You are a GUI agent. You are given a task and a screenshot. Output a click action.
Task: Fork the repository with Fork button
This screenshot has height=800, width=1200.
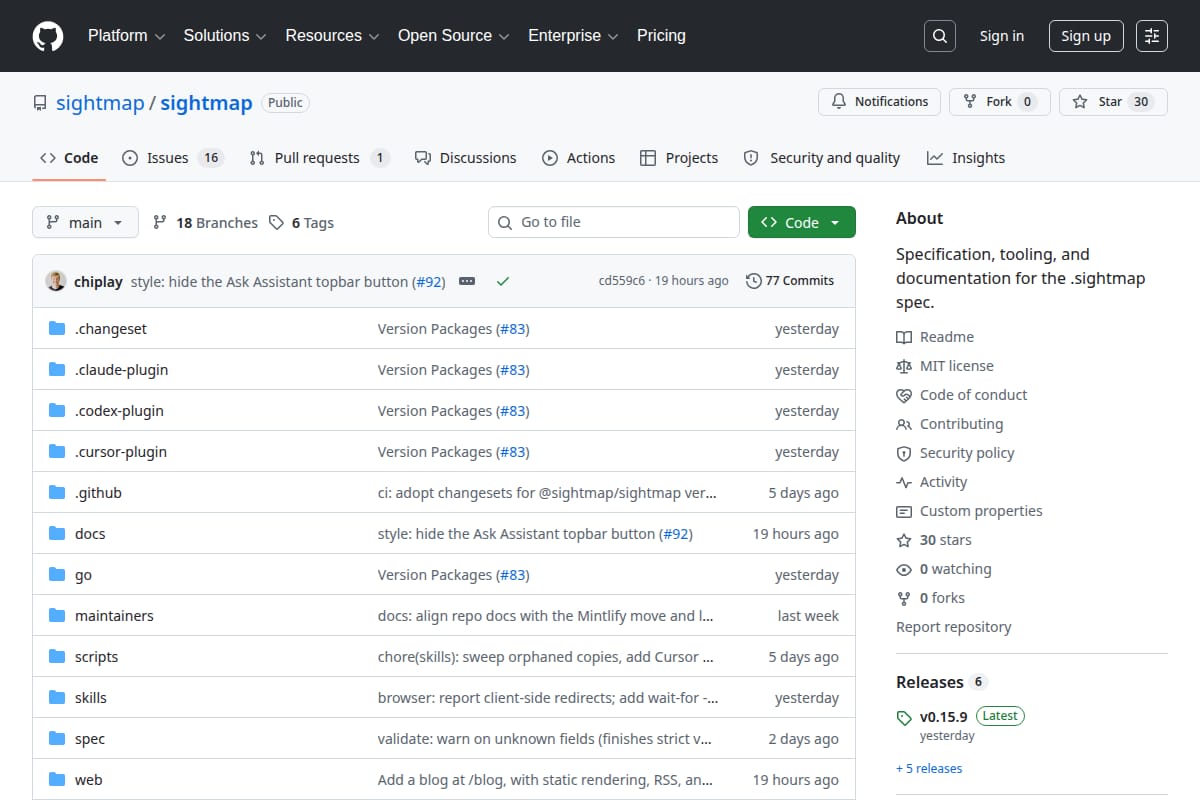pos(999,102)
